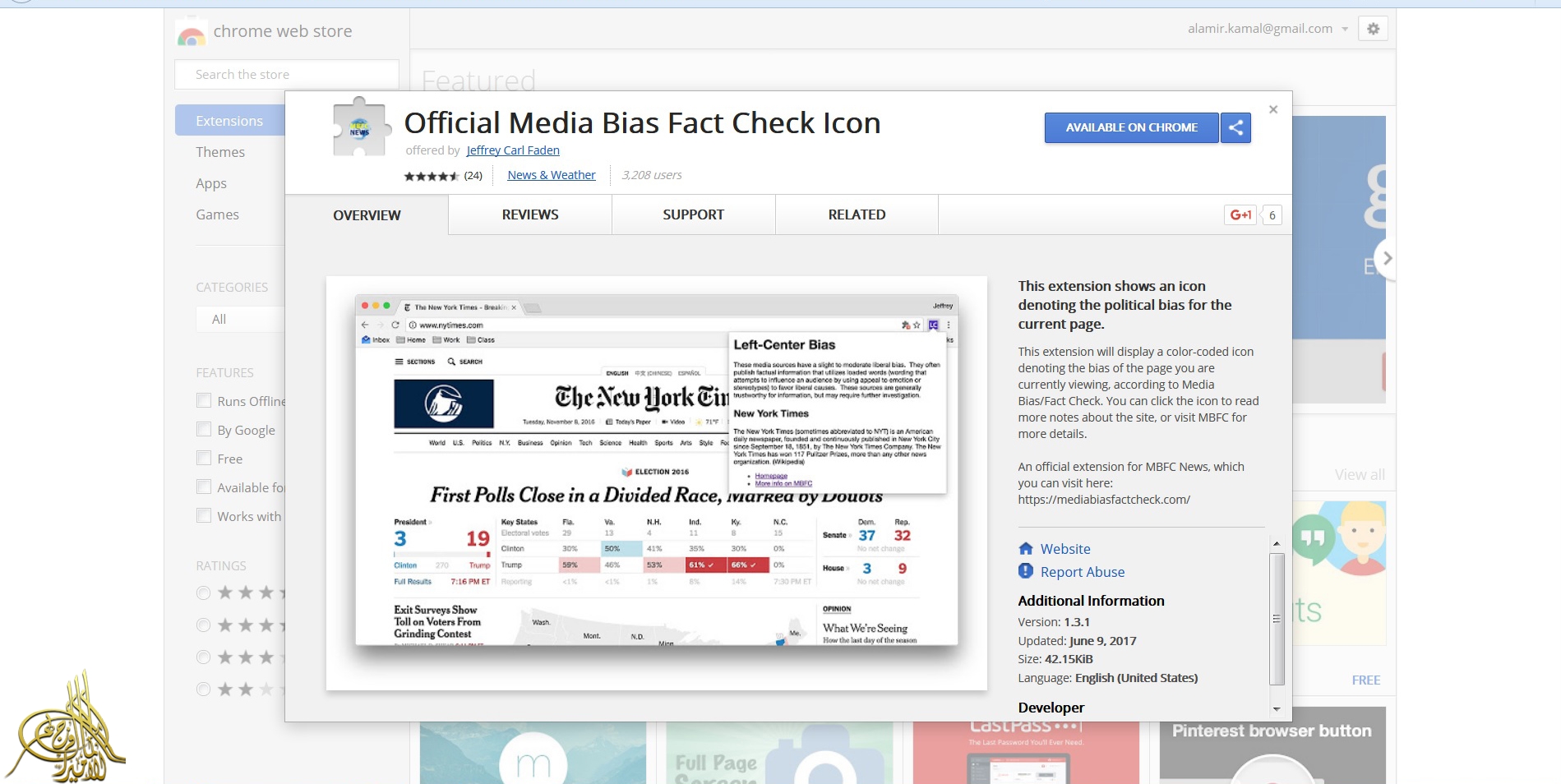
Task: Click the next arrow on featured carousel
Action: tap(1387, 258)
